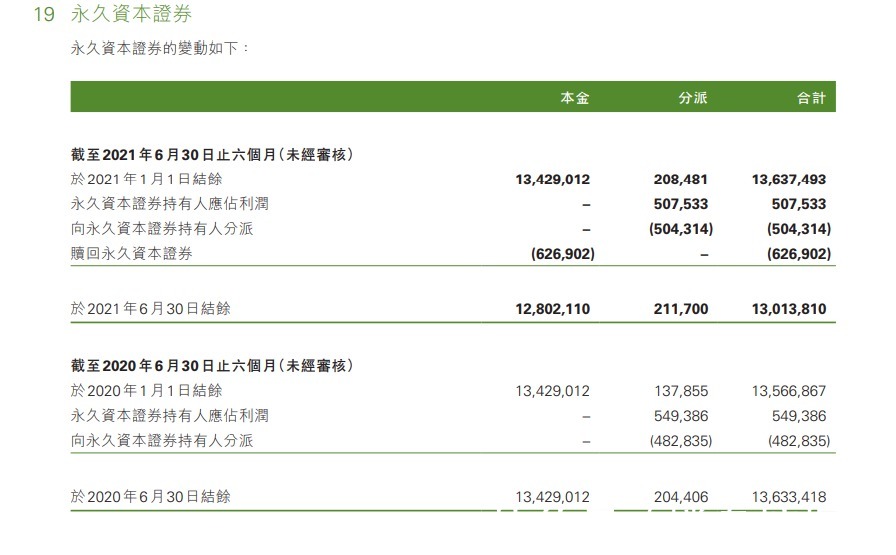The height and width of the screenshot is (555, 896).
Task: Click 507,533 under the 合計 column
Action: tap(799, 204)
